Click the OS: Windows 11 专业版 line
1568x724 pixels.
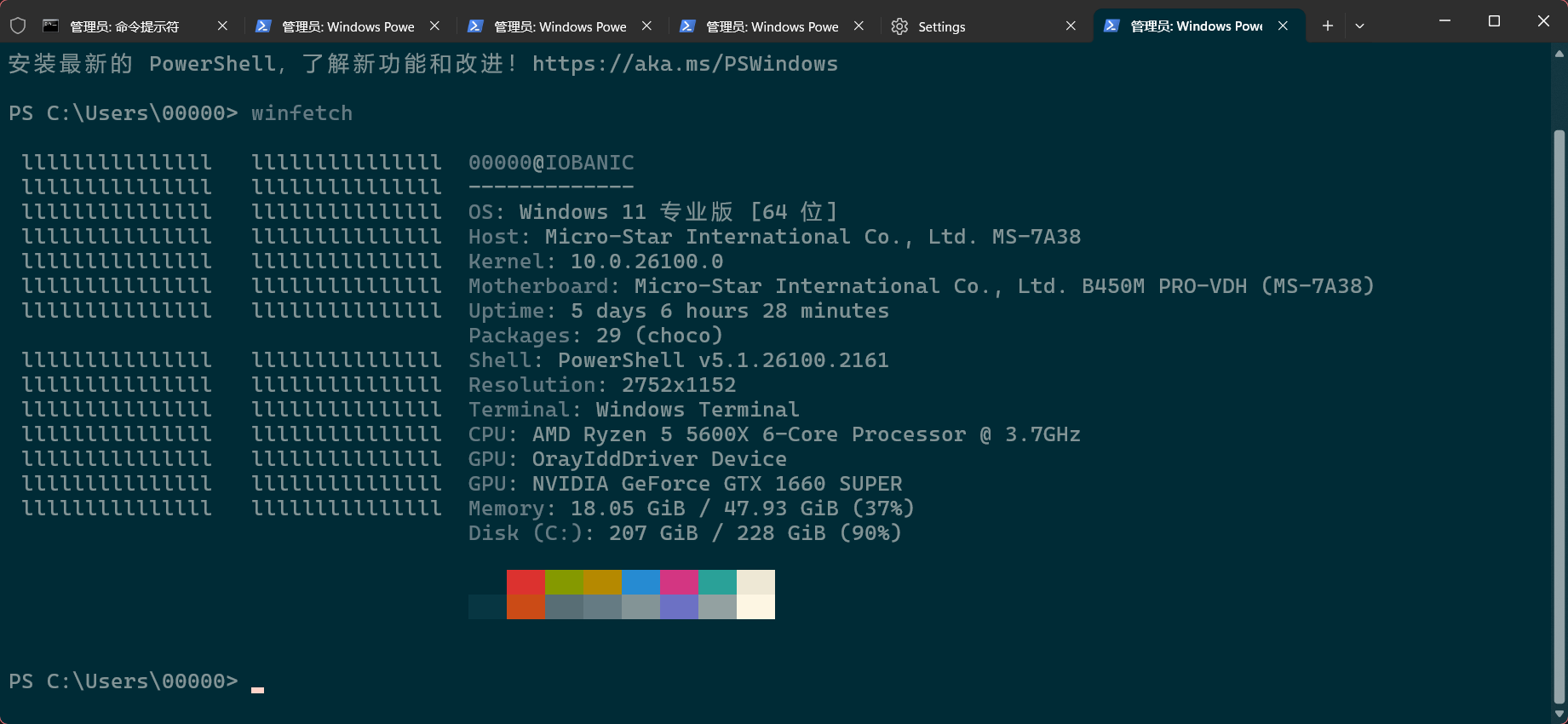tap(653, 212)
